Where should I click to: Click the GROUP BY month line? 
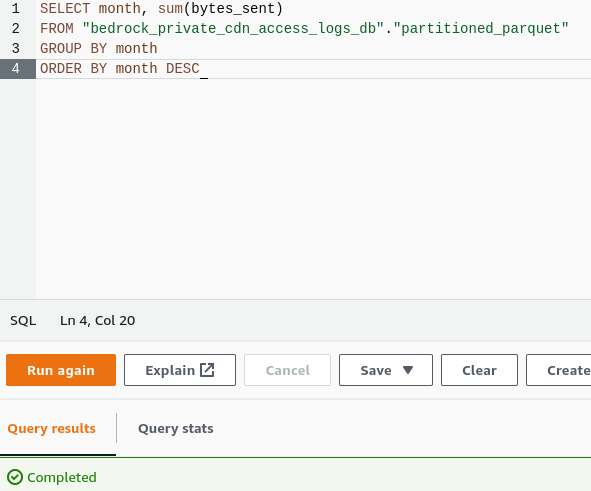pos(99,49)
